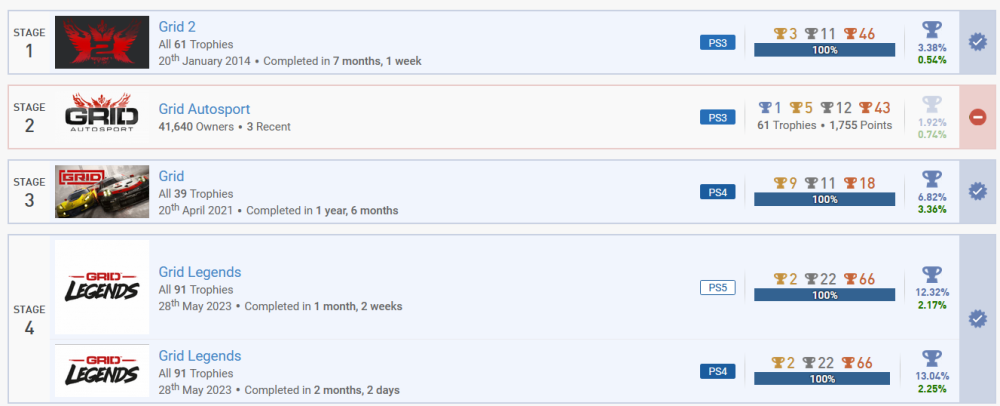Click the PS3 platform tag on Grid 2
This screenshot has height=406, width=1000.
718,42
